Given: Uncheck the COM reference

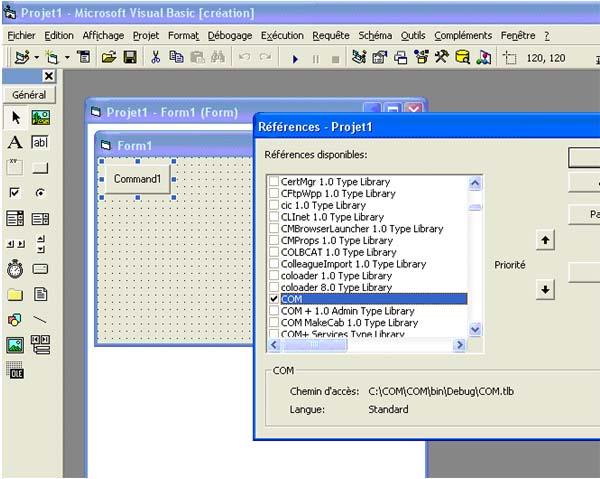Looking at the screenshot, I should point(274,299).
